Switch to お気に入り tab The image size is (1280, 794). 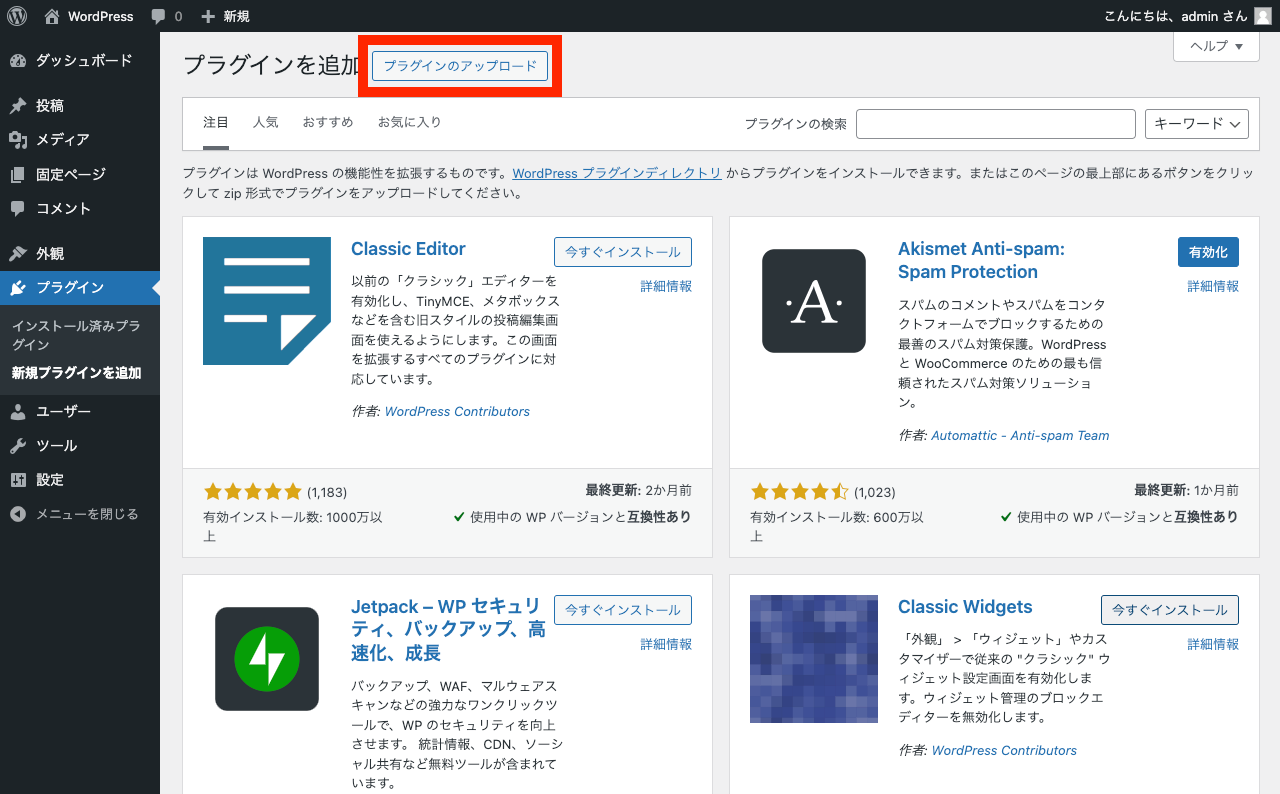tap(410, 123)
